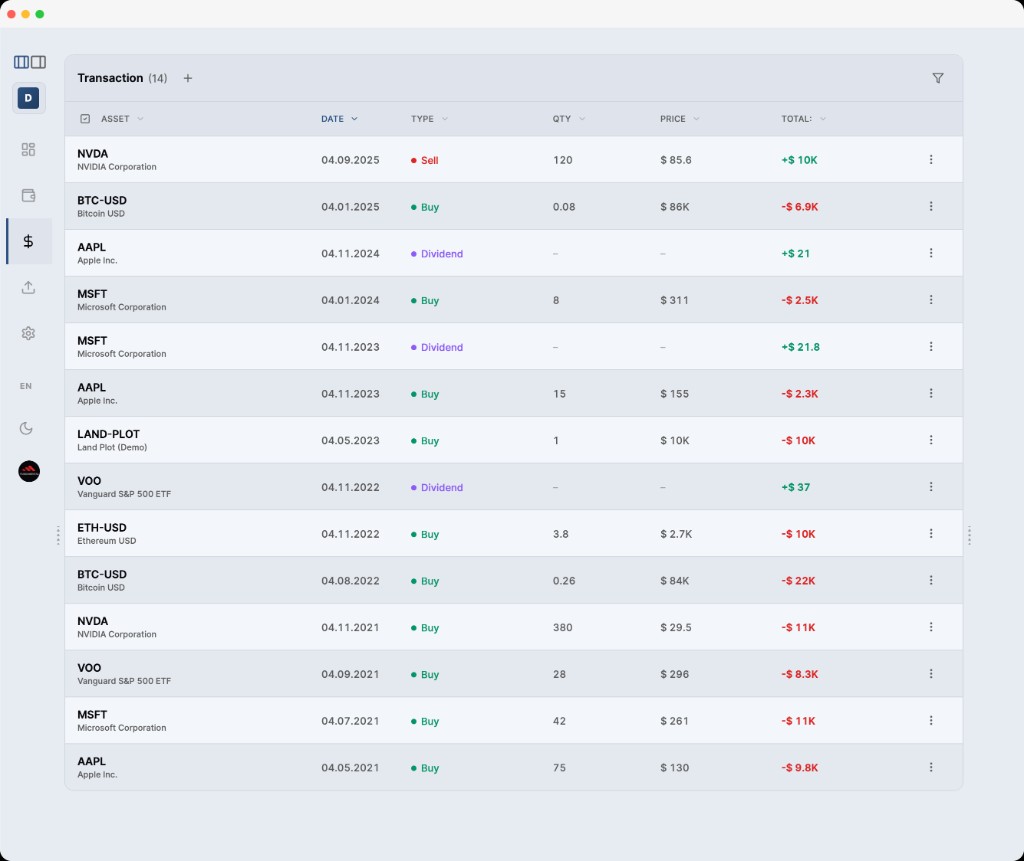
Task: Open the user profile avatar
Action: [29, 471]
